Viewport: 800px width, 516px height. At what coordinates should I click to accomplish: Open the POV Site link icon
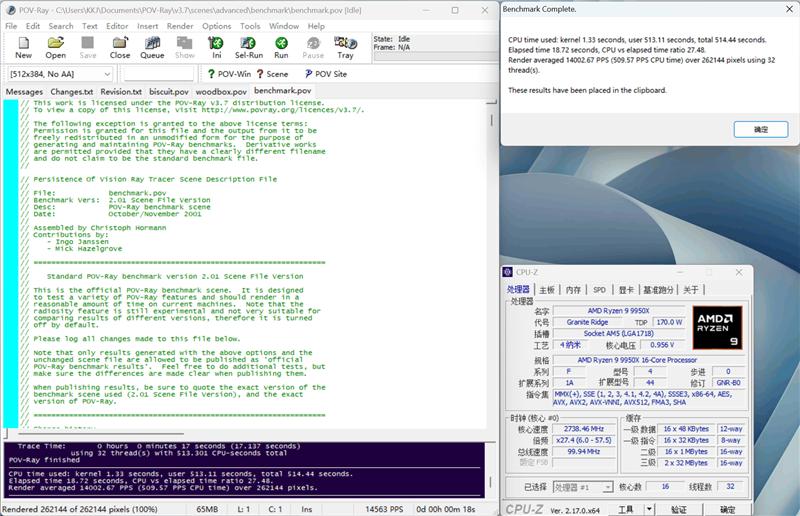click(x=326, y=74)
